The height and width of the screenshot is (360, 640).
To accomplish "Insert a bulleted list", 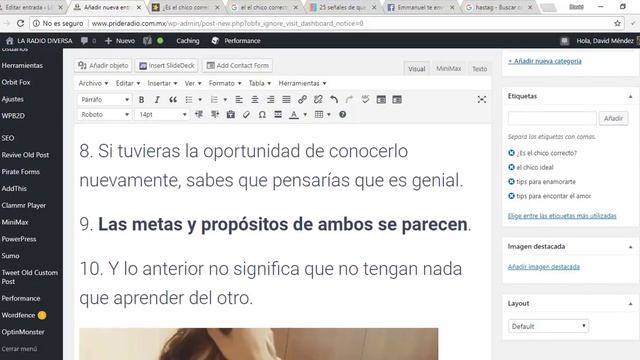I will [189, 100].
